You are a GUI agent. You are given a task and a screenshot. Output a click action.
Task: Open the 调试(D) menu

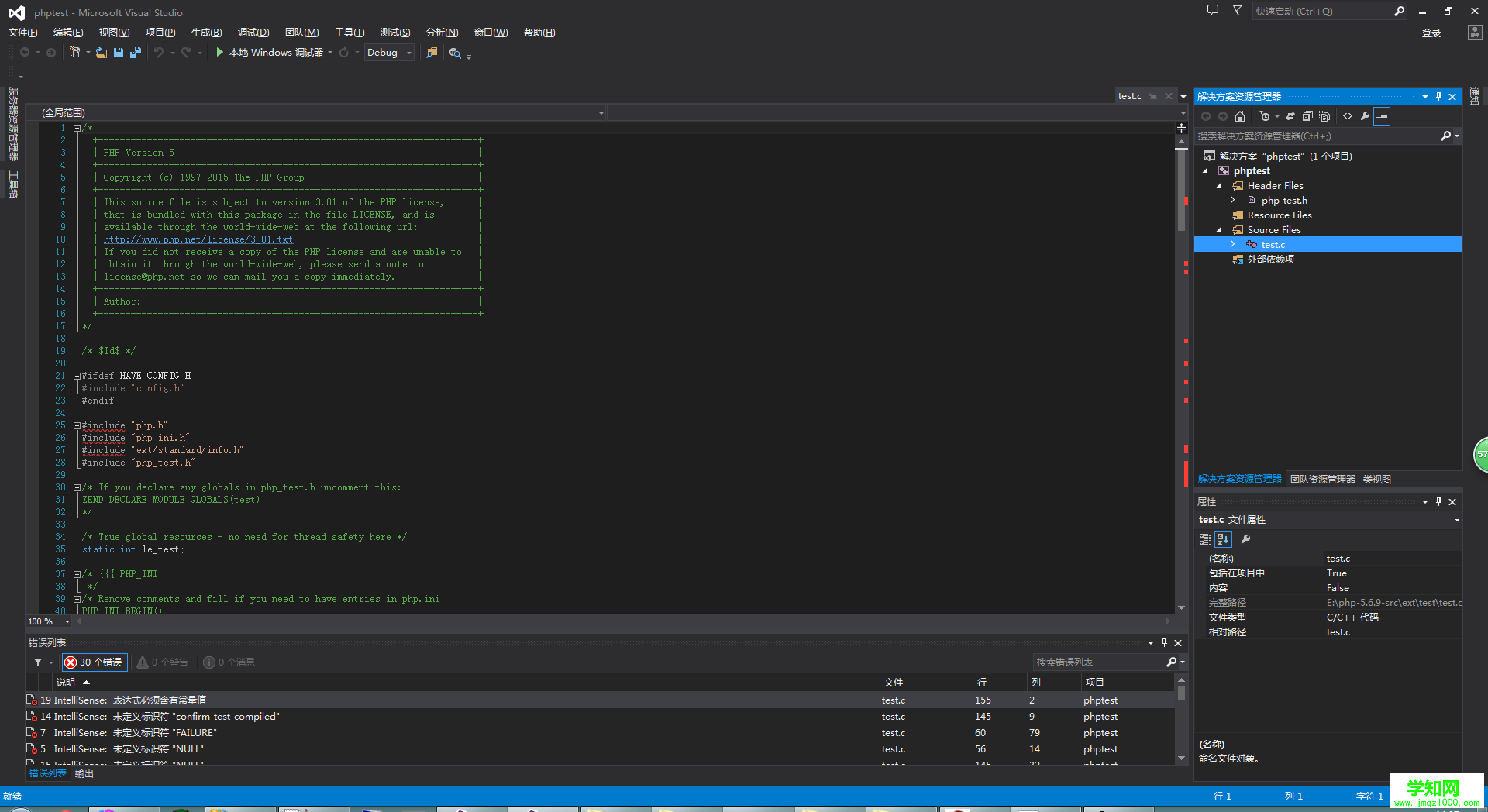253,33
